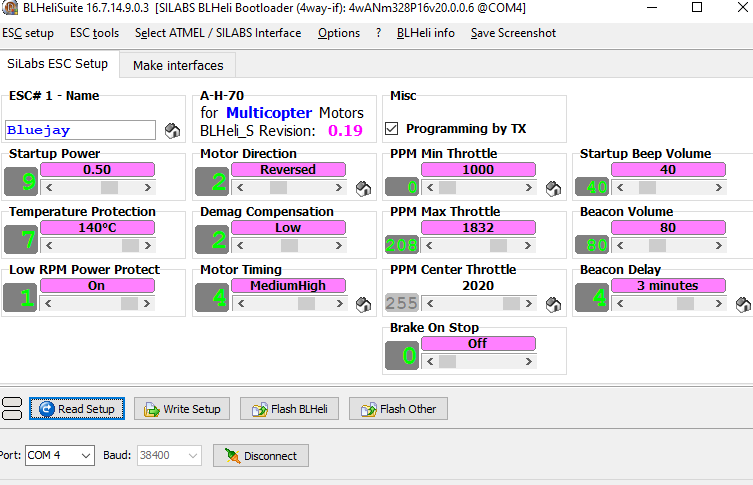Open the BLHeli info menu
The height and width of the screenshot is (485, 753).
[x=426, y=33]
